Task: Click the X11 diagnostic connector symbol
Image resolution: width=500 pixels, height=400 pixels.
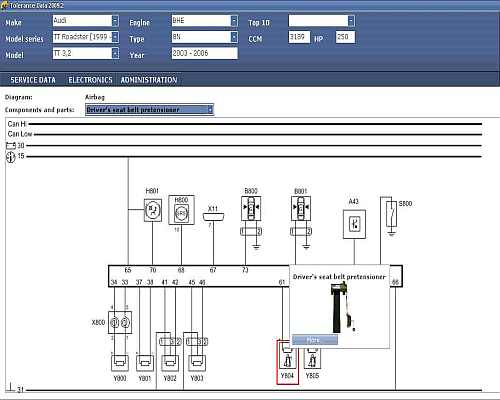Action: pos(213,217)
